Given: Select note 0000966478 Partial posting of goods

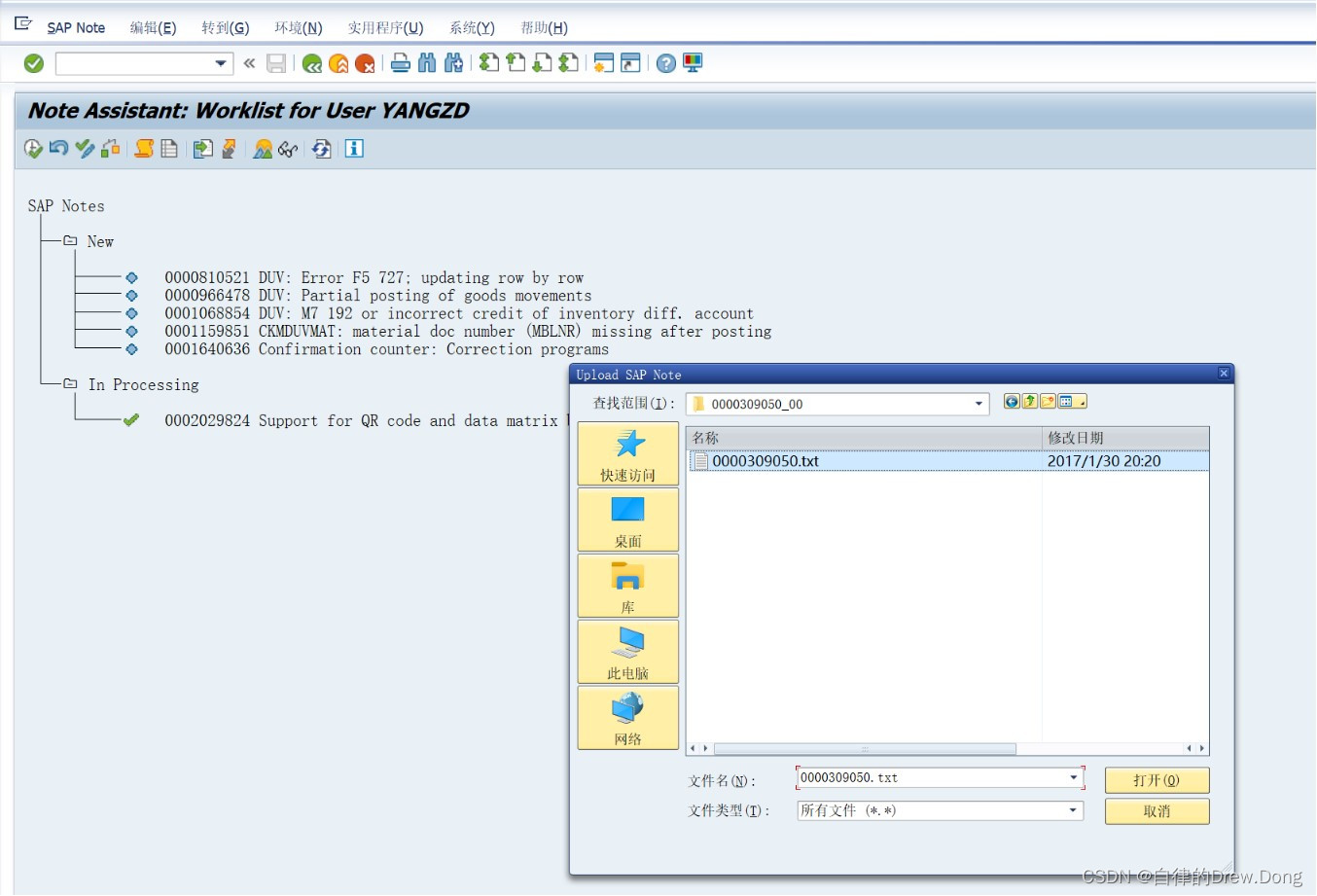Looking at the screenshot, I should pos(377,295).
